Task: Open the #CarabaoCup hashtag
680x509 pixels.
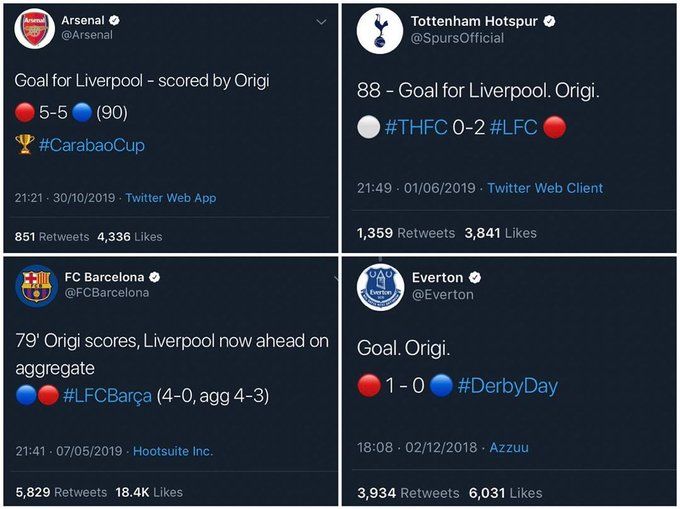Action: pyautogui.click(x=92, y=145)
